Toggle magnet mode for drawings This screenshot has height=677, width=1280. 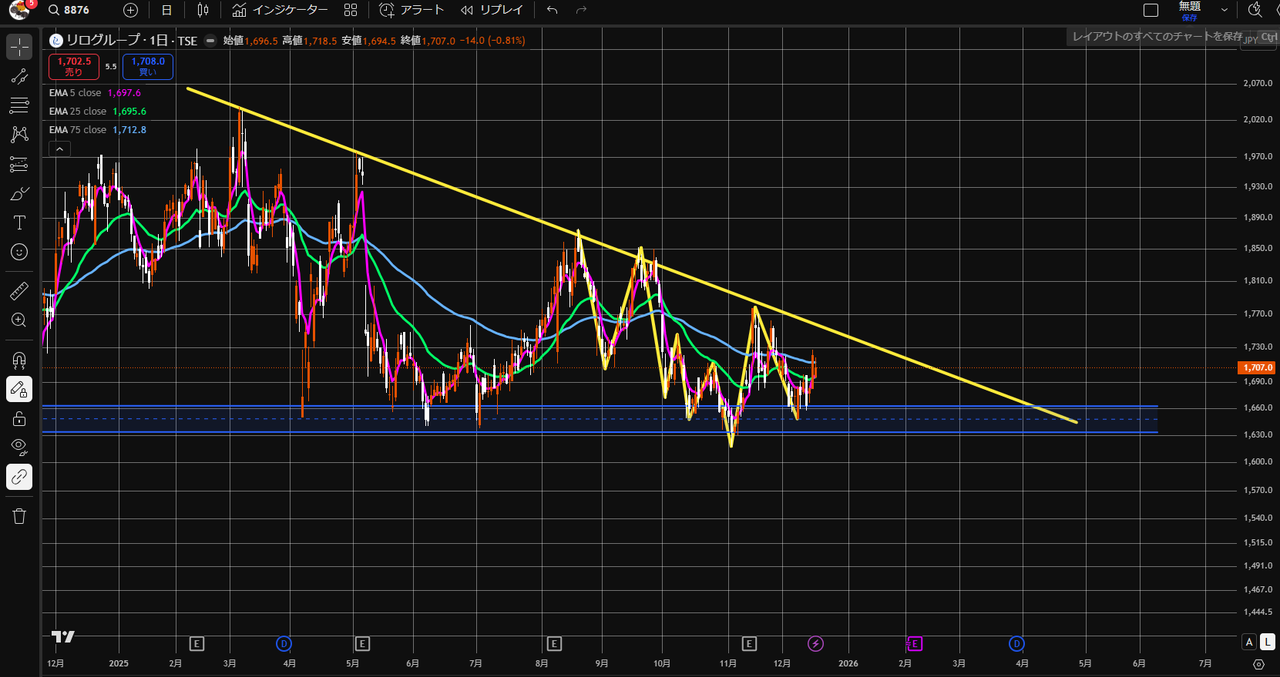point(19,359)
